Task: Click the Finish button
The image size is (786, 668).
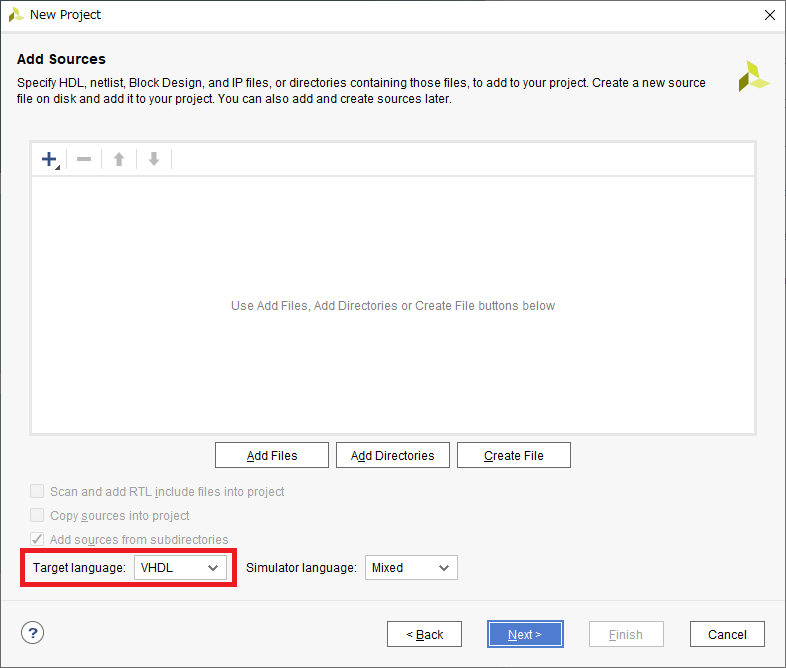Action: pos(626,634)
